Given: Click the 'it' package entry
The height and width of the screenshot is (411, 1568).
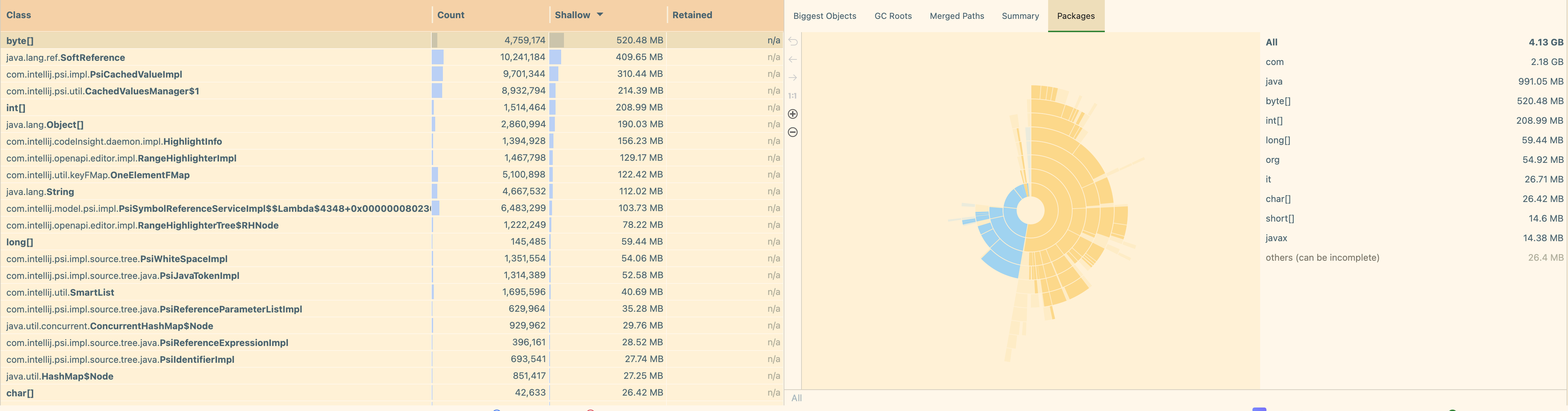Looking at the screenshot, I should pyautogui.click(x=1414, y=179).
